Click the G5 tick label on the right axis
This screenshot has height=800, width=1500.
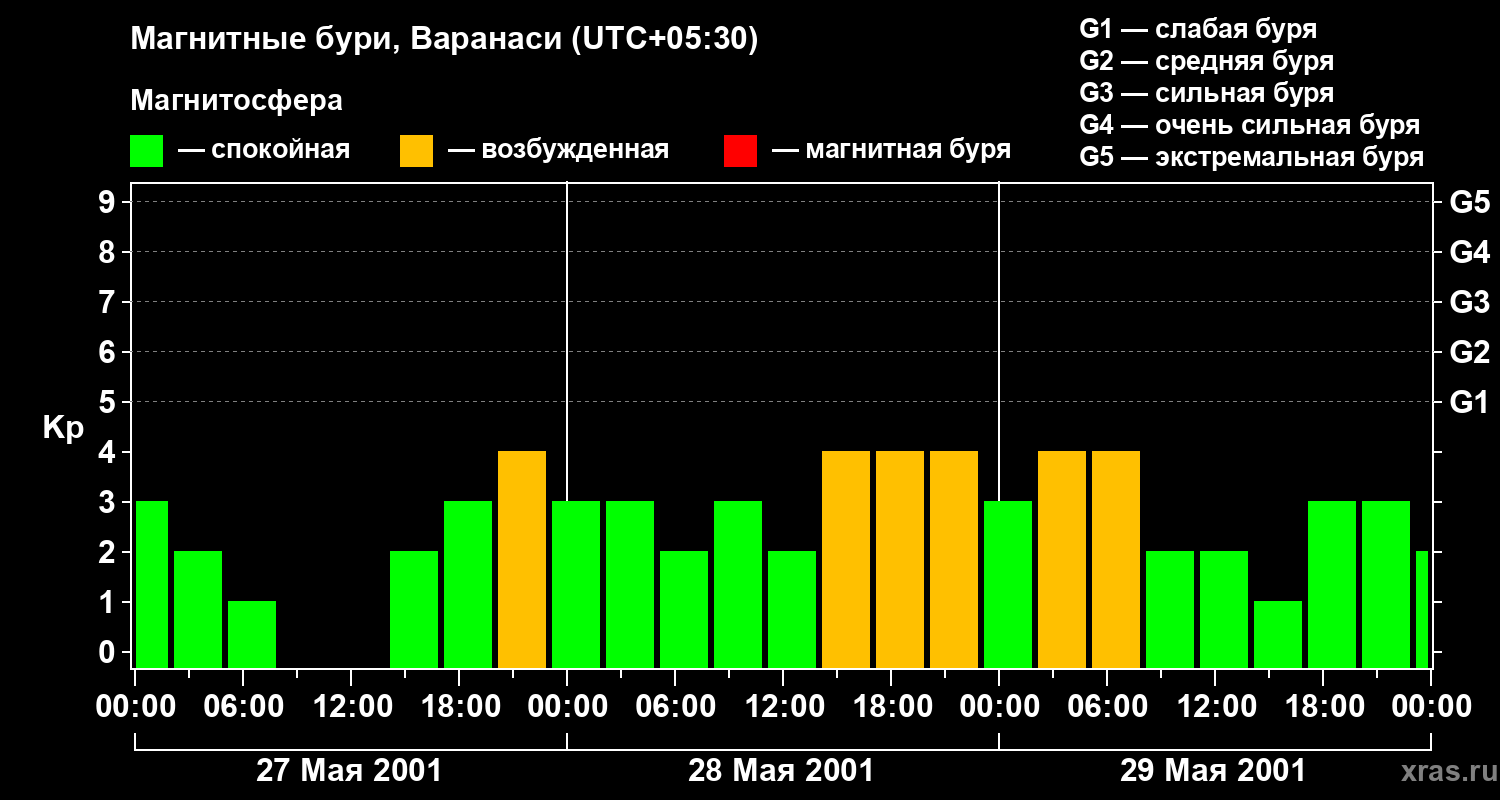[1469, 202]
